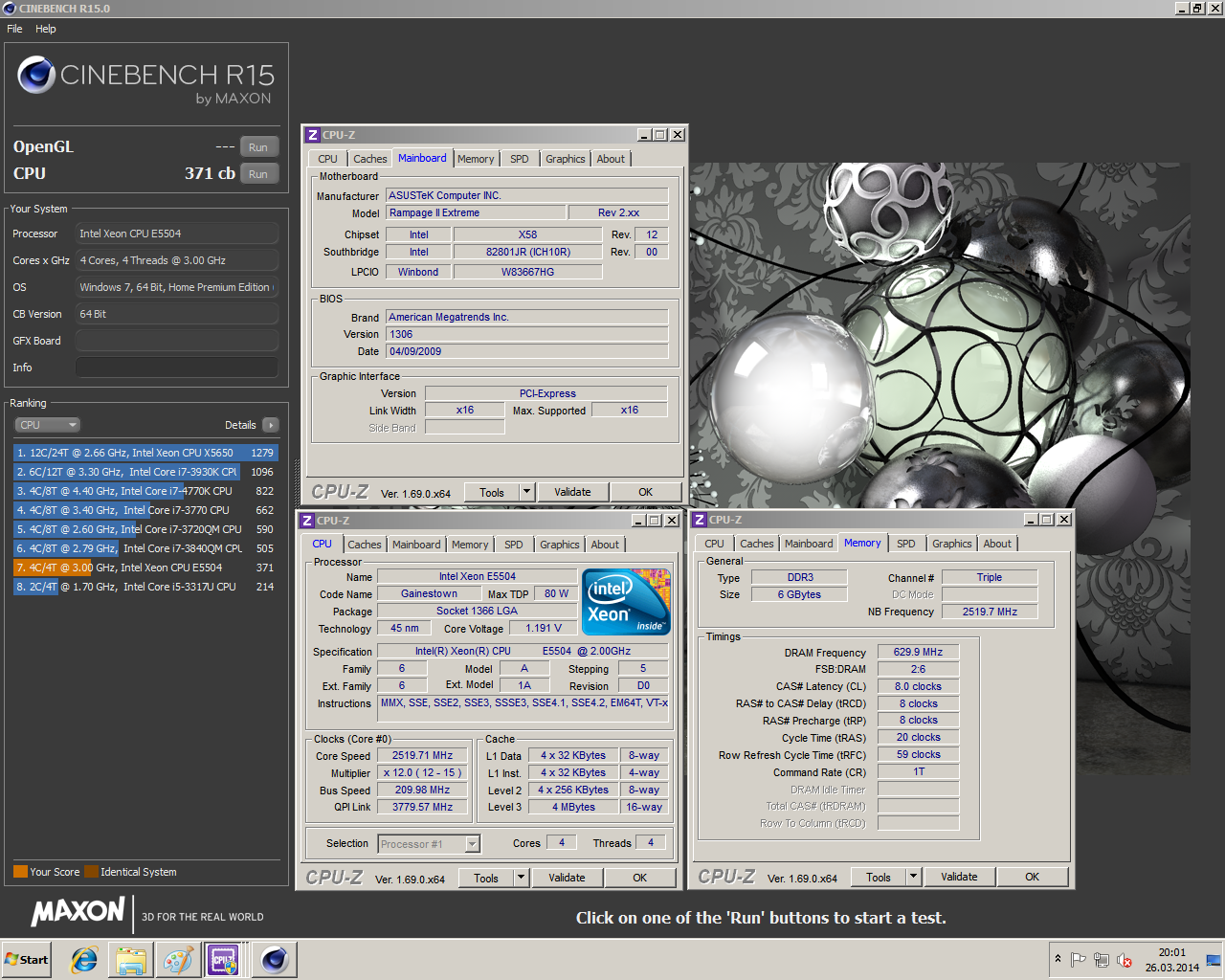The image size is (1225, 980).
Task: Switch to SPD tab in Mainboard window
Action: [520, 159]
